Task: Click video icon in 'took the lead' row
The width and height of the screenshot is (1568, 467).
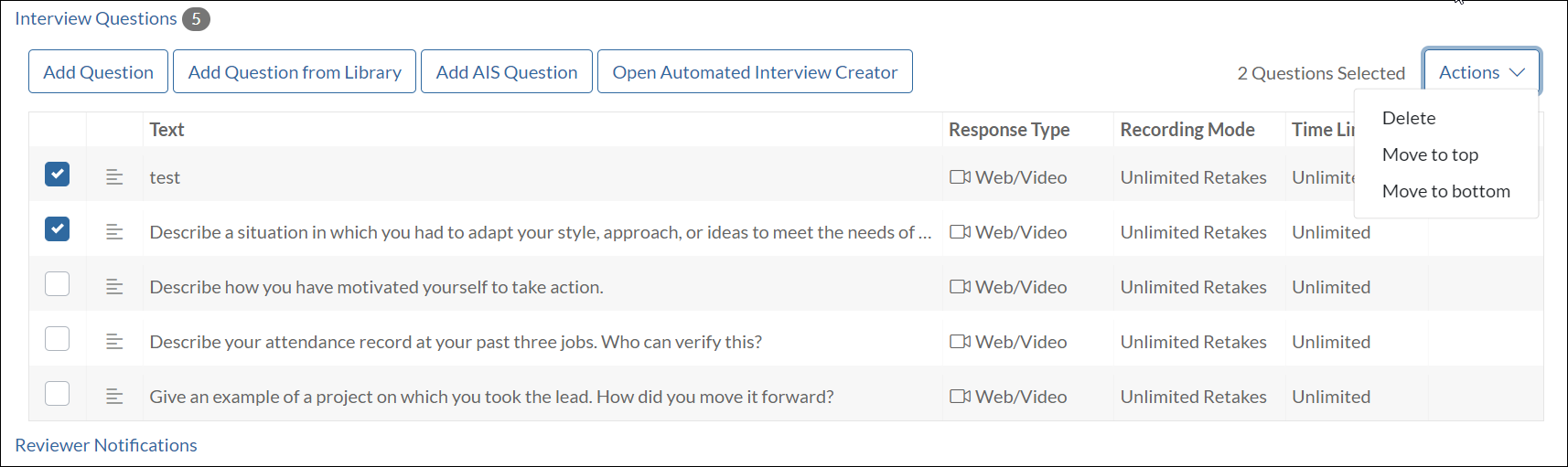Action: pos(960,397)
